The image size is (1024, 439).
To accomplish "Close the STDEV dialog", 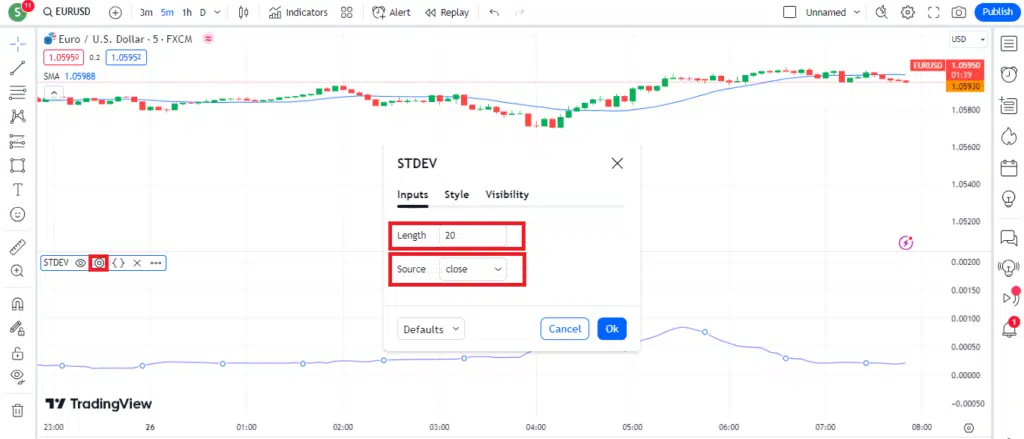I will pos(617,163).
